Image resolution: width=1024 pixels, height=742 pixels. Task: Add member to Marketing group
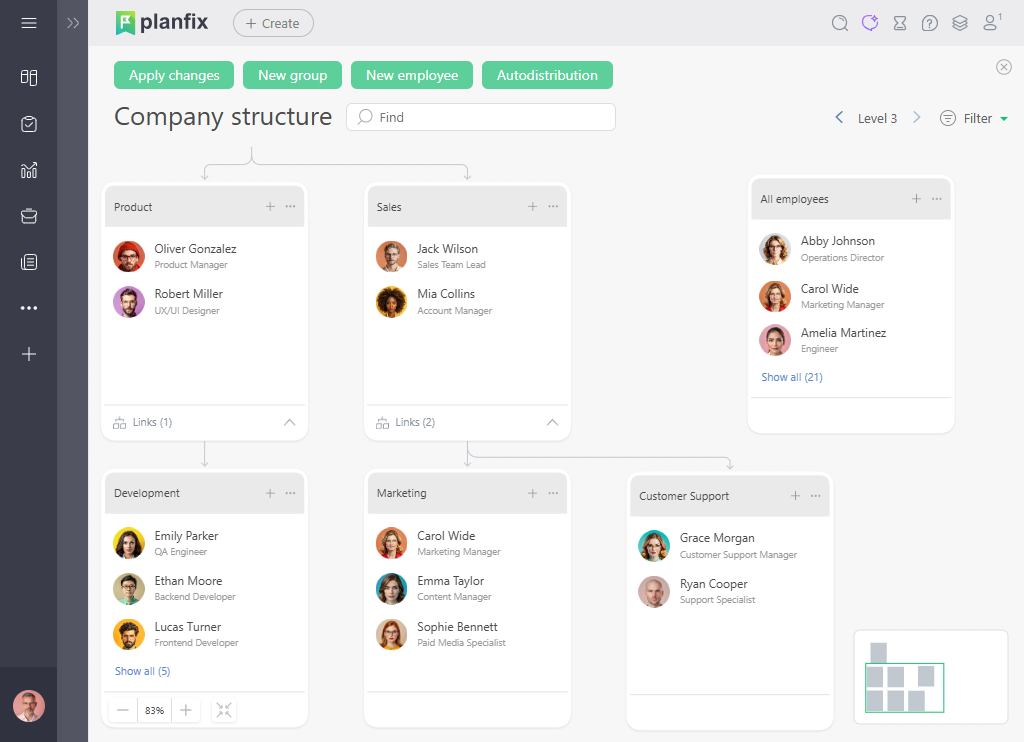click(x=533, y=493)
